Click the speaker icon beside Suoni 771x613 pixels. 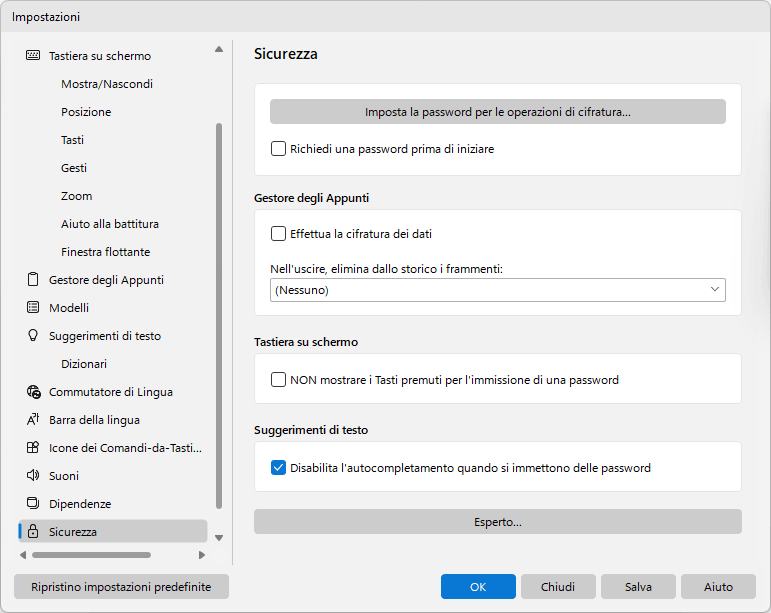(33, 475)
